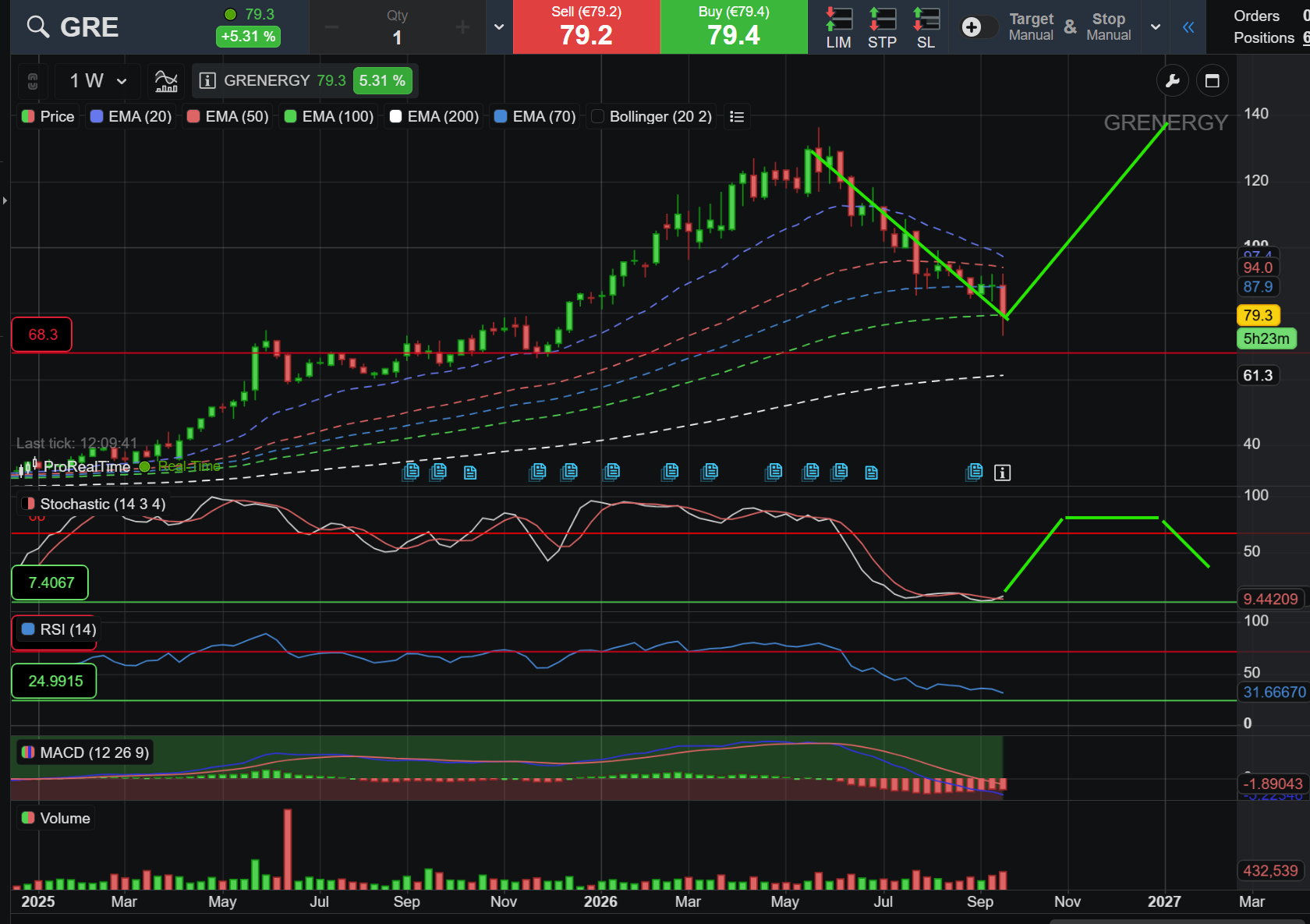
Task: Open the 1 W timeframe dropdown
Action: (x=97, y=81)
